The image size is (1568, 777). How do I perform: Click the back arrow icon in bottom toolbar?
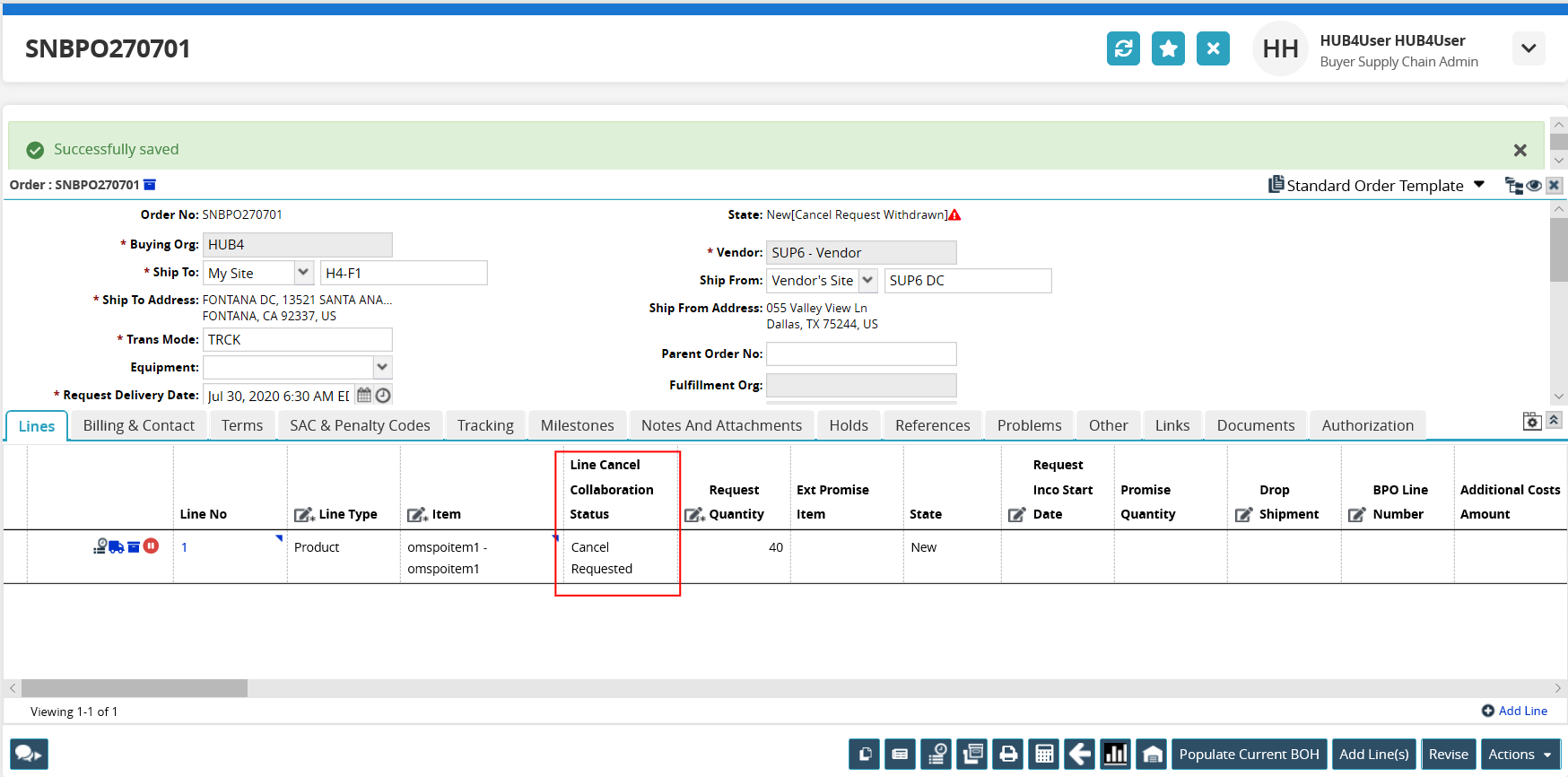coord(1080,755)
